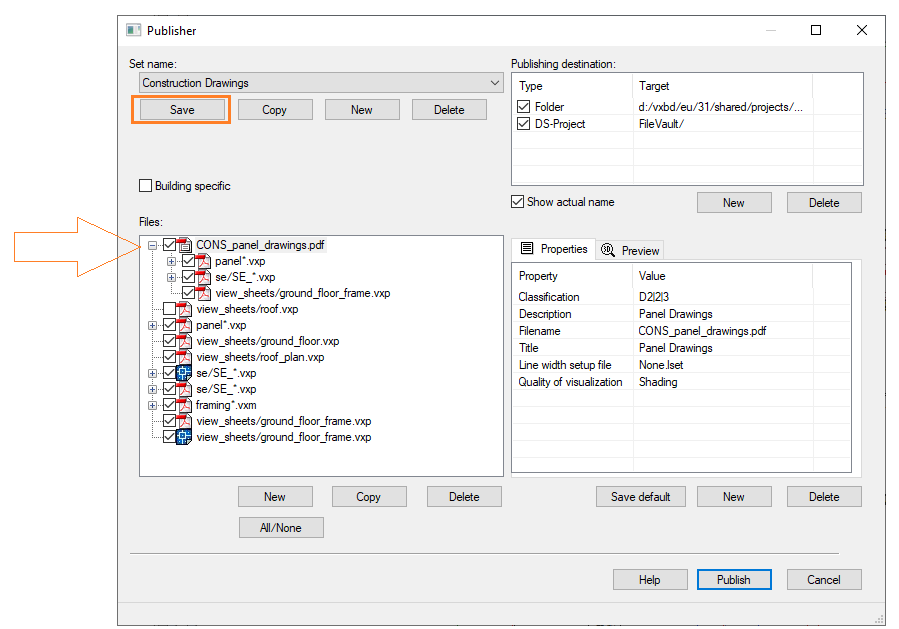Select the blue drawing icon of se/SE_*.vxp
Viewport: 899px width, 629px height.
coord(184,373)
